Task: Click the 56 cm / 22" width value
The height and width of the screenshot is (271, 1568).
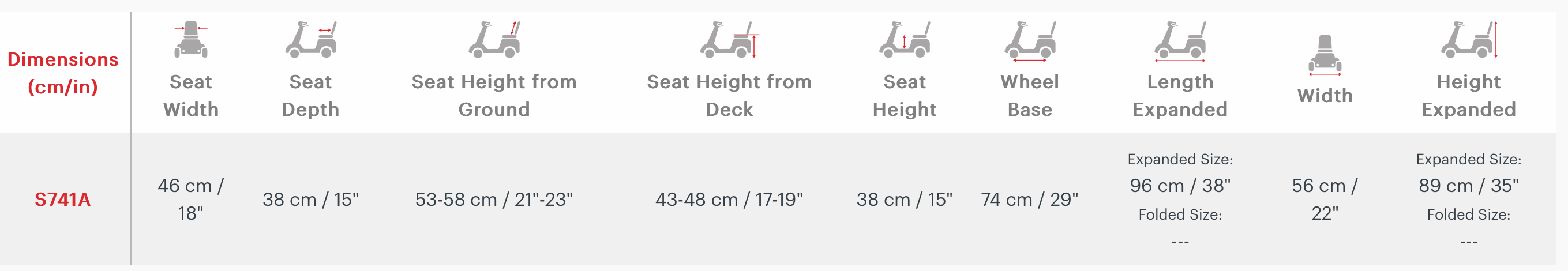Action: point(1325,199)
